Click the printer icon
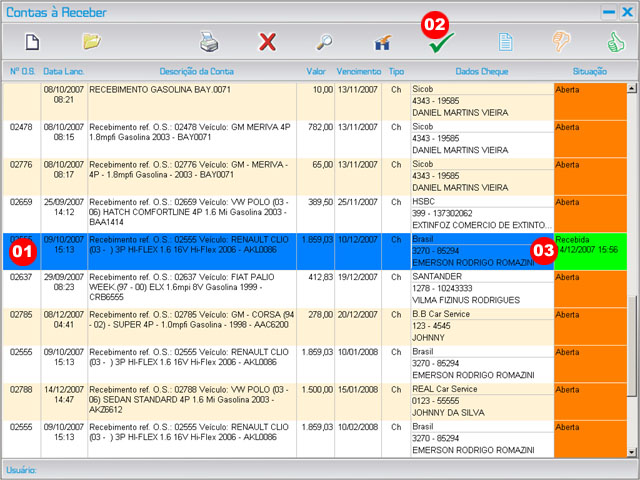The image size is (640, 480). (208, 42)
